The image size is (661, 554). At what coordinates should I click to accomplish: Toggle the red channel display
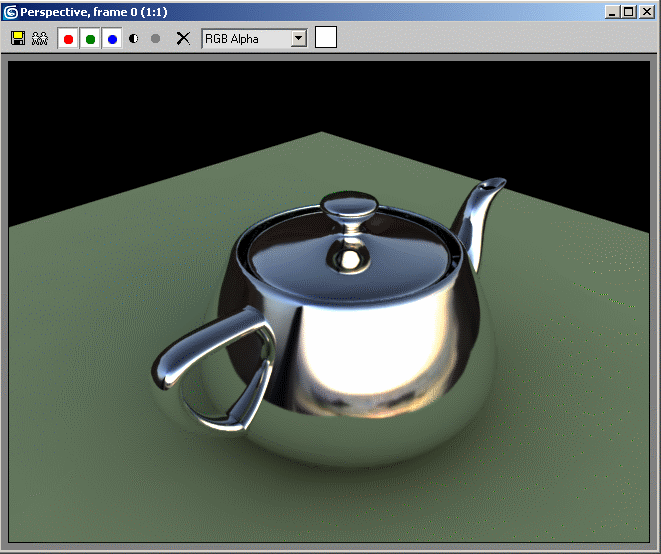click(68, 39)
